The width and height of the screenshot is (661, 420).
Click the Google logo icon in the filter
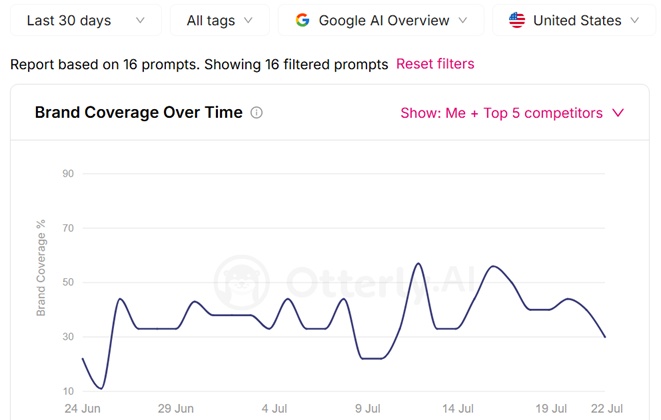pos(302,20)
